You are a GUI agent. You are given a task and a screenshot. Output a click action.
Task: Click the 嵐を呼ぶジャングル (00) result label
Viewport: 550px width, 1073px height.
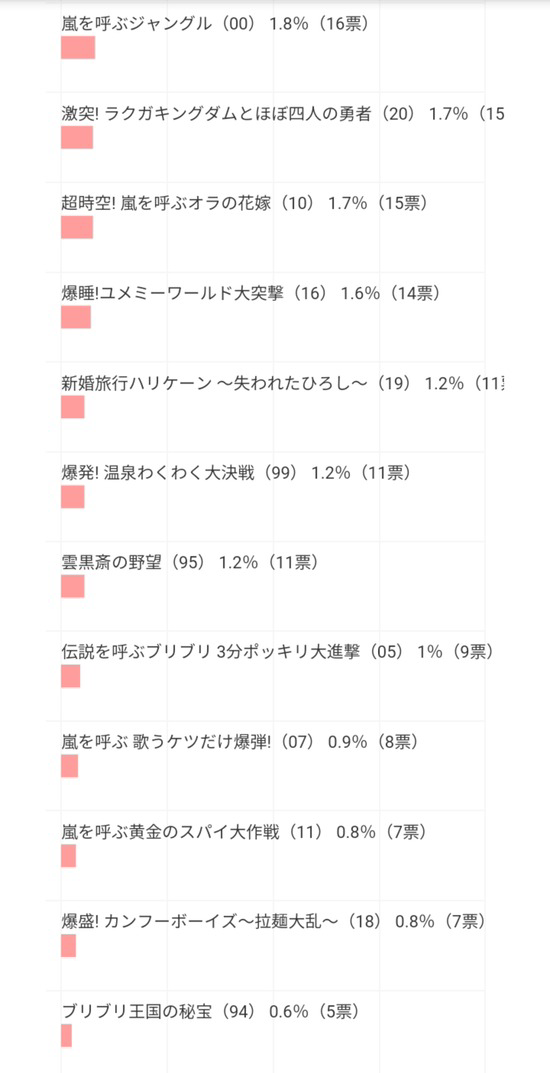point(215,24)
